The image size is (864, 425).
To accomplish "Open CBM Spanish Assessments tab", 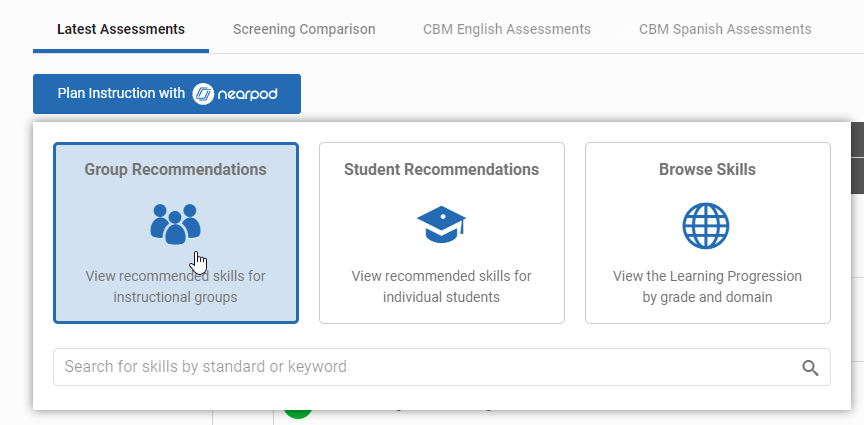I will point(725,29).
